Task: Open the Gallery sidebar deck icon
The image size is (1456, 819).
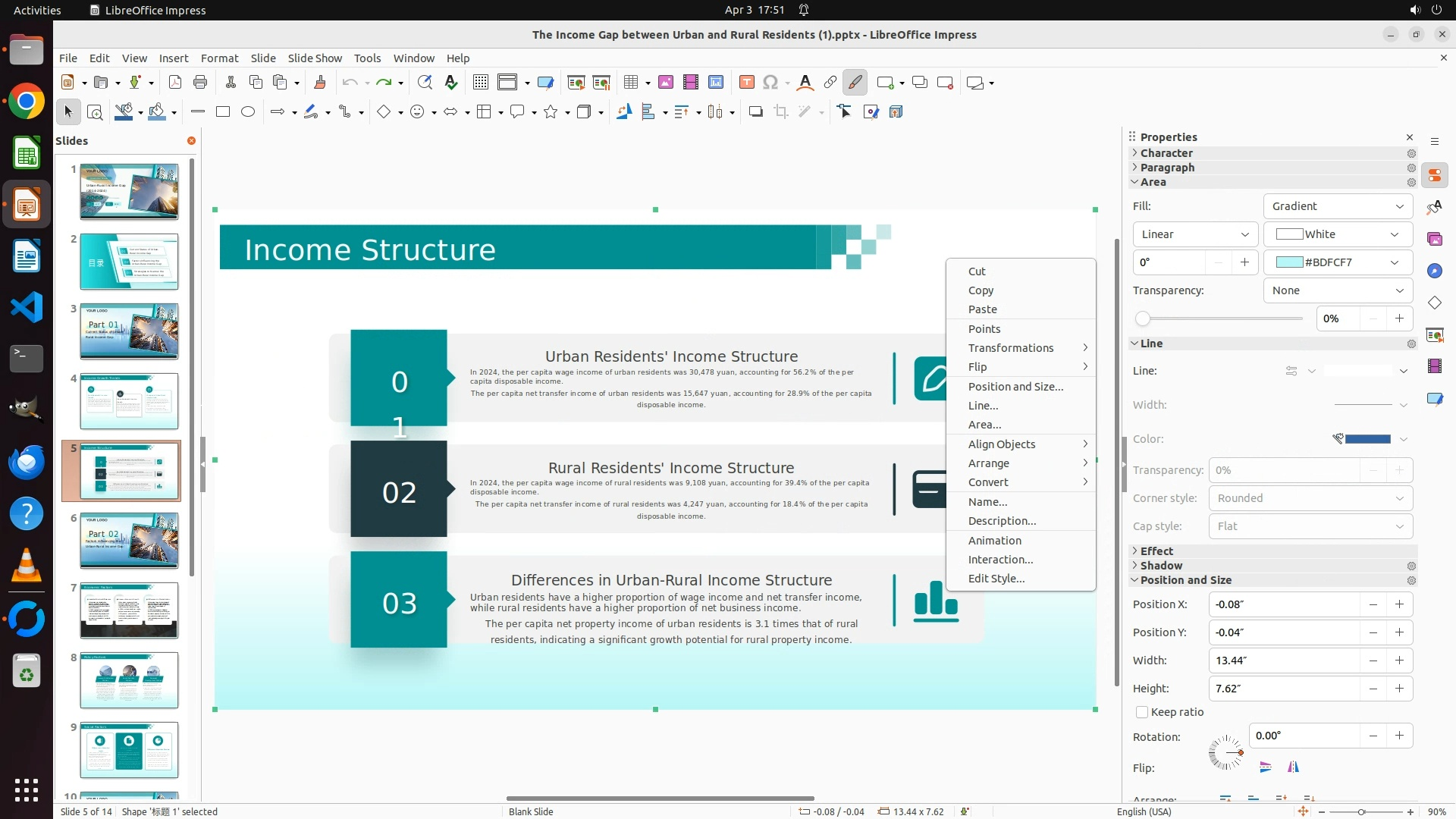Action: (1434, 240)
